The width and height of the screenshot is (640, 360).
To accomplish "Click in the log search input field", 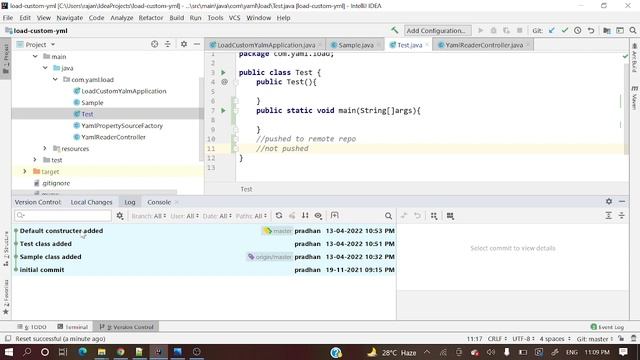I will tap(63, 216).
